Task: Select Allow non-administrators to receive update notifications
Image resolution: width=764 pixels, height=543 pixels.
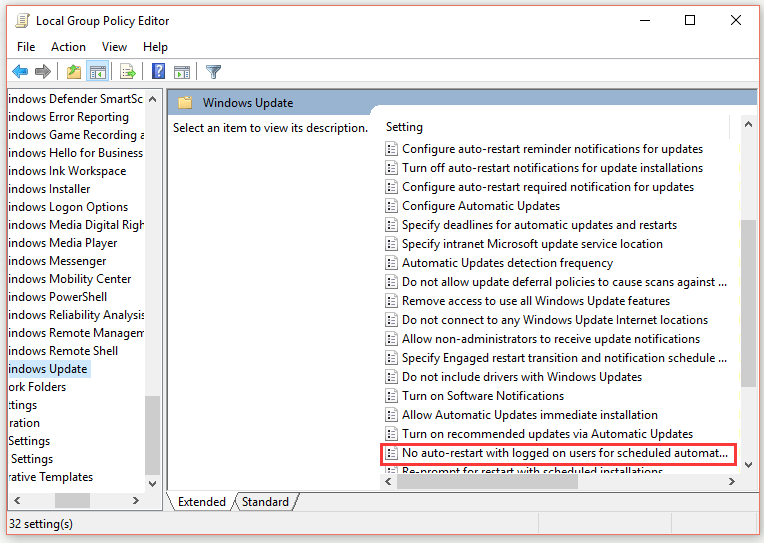Action: coord(551,339)
